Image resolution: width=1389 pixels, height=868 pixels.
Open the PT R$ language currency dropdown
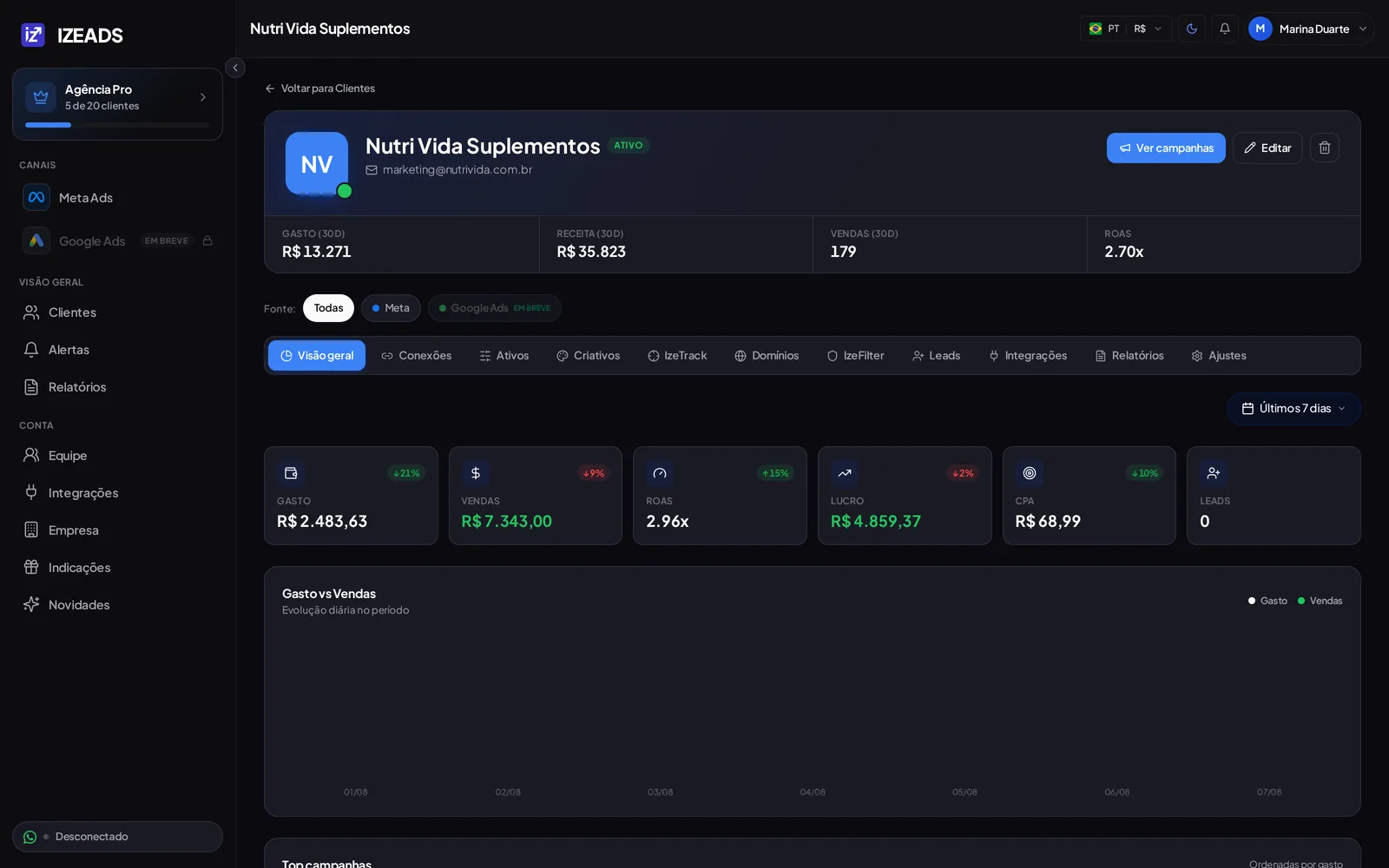[1126, 29]
